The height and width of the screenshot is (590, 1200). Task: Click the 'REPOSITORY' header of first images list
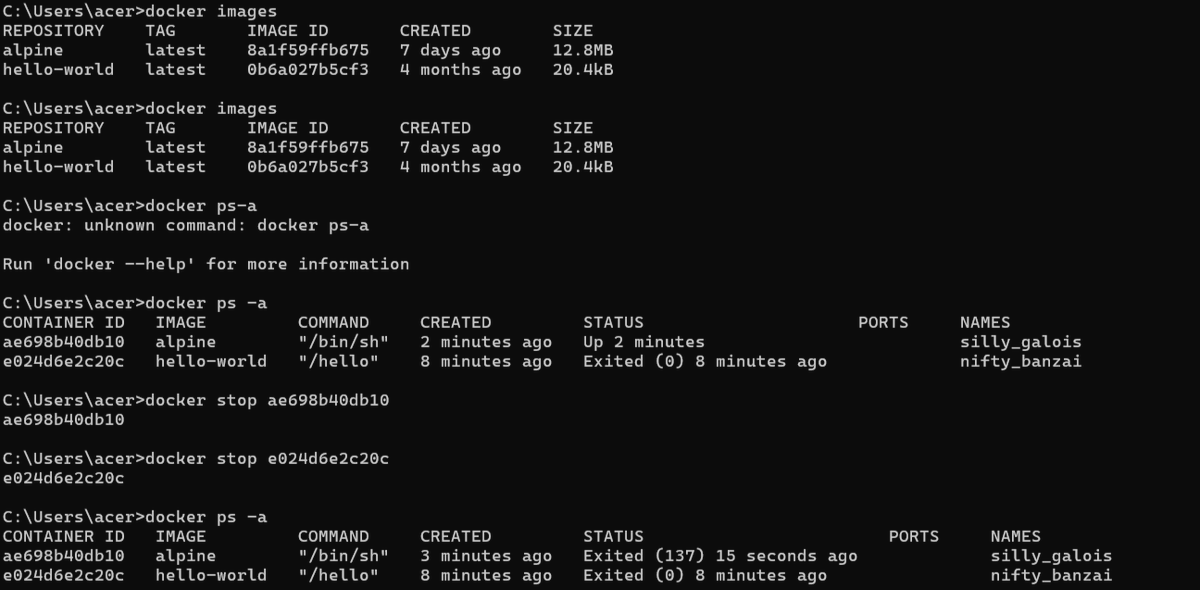click(x=53, y=31)
